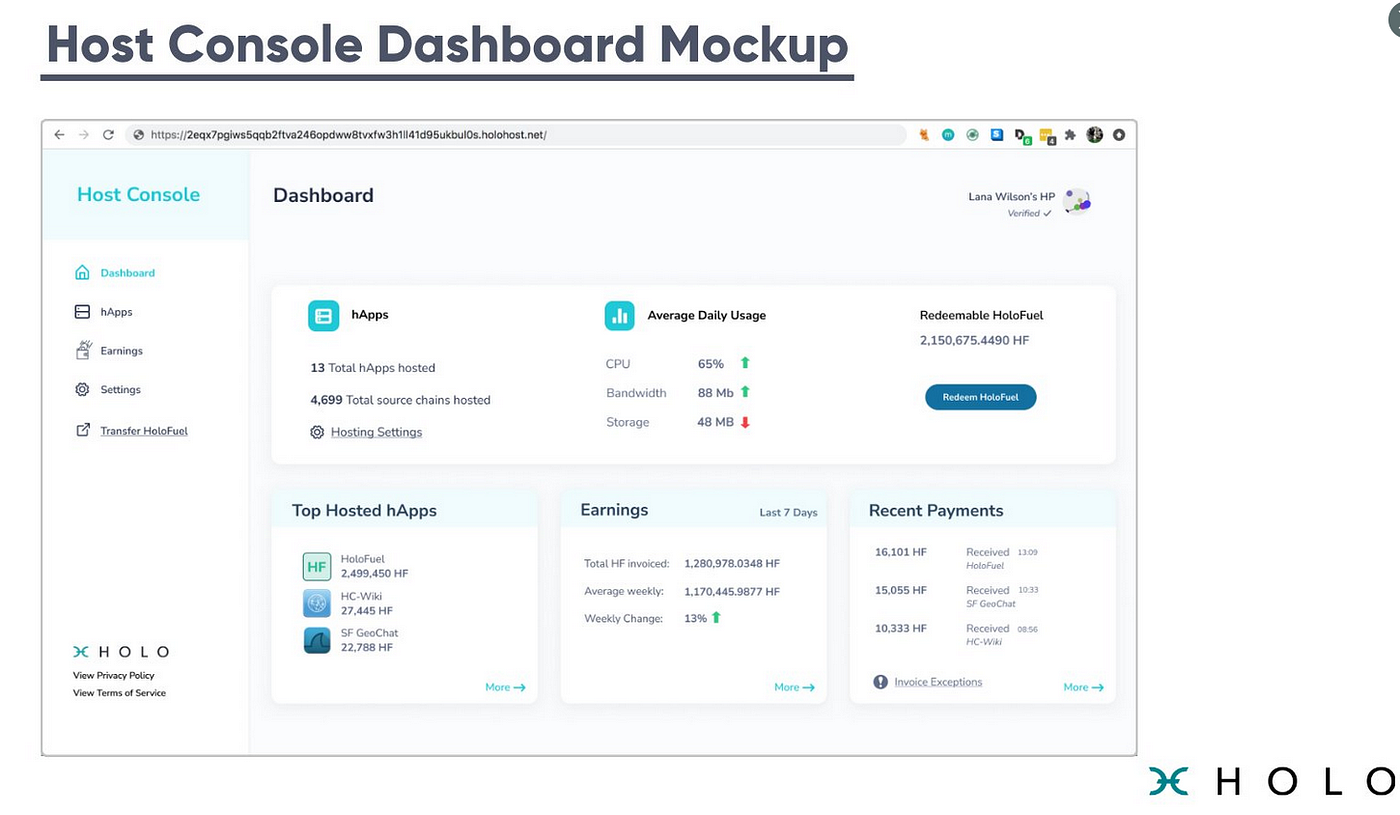This screenshot has width=1400, height=815.
Task: Open hApps in the sidebar
Action: pos(116,312)
